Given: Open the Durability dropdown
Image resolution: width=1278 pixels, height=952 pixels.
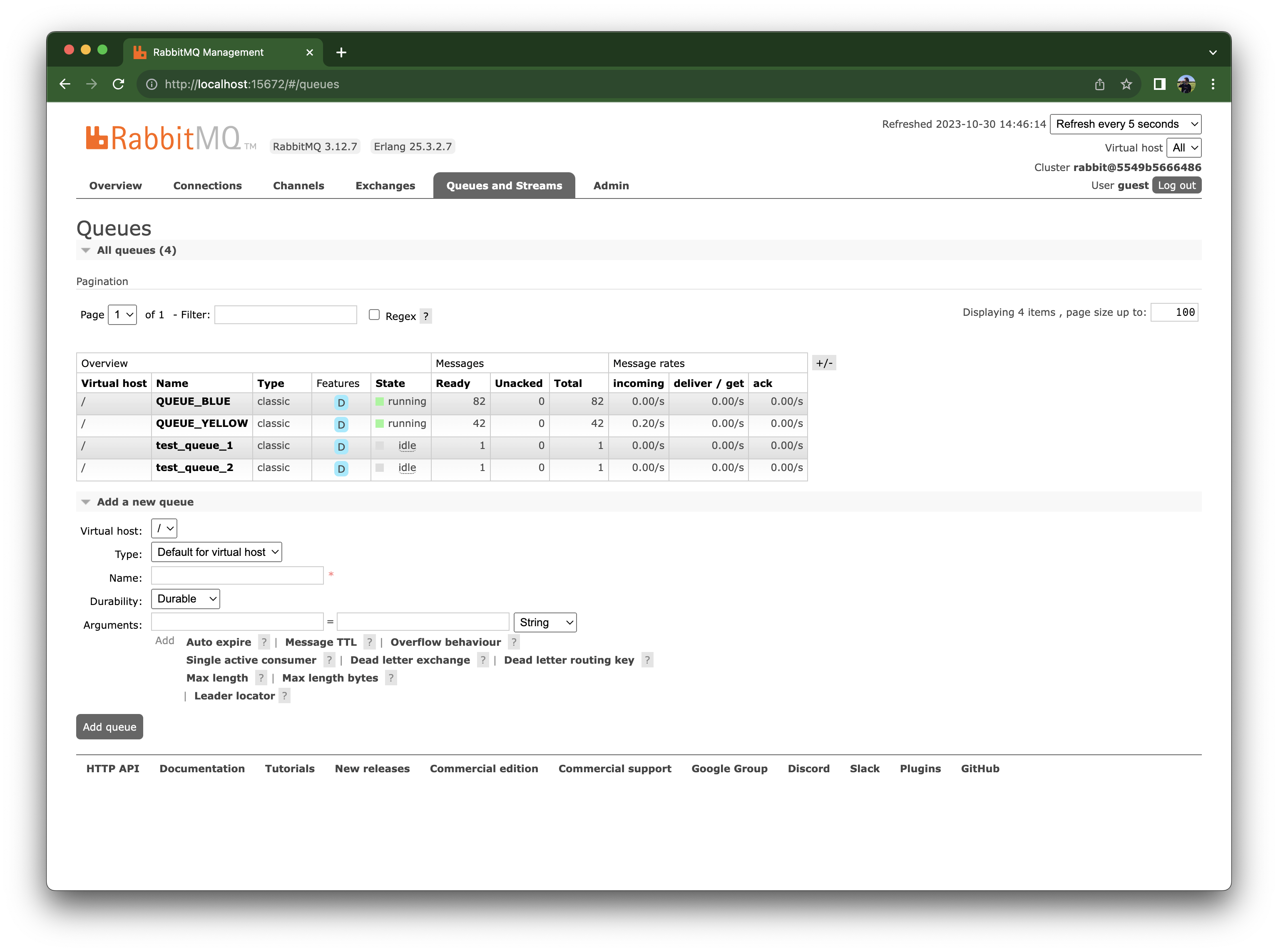Looking at the screenshot, I should [186, 599].
